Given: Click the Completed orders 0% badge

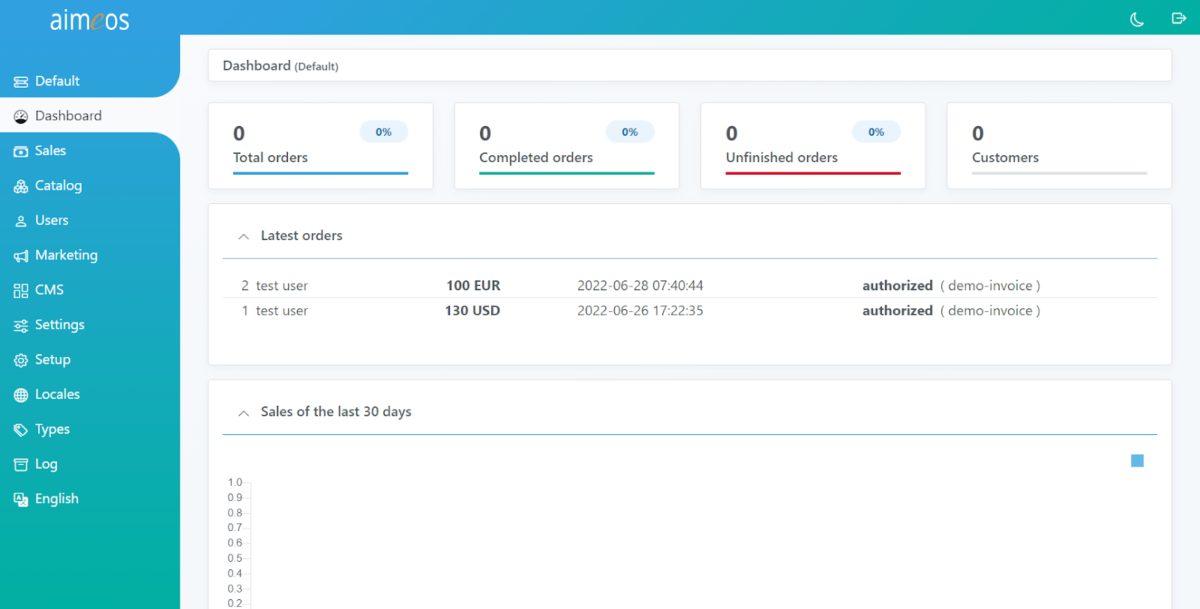Looking at the screenshot, I should [x=630, y=132].
